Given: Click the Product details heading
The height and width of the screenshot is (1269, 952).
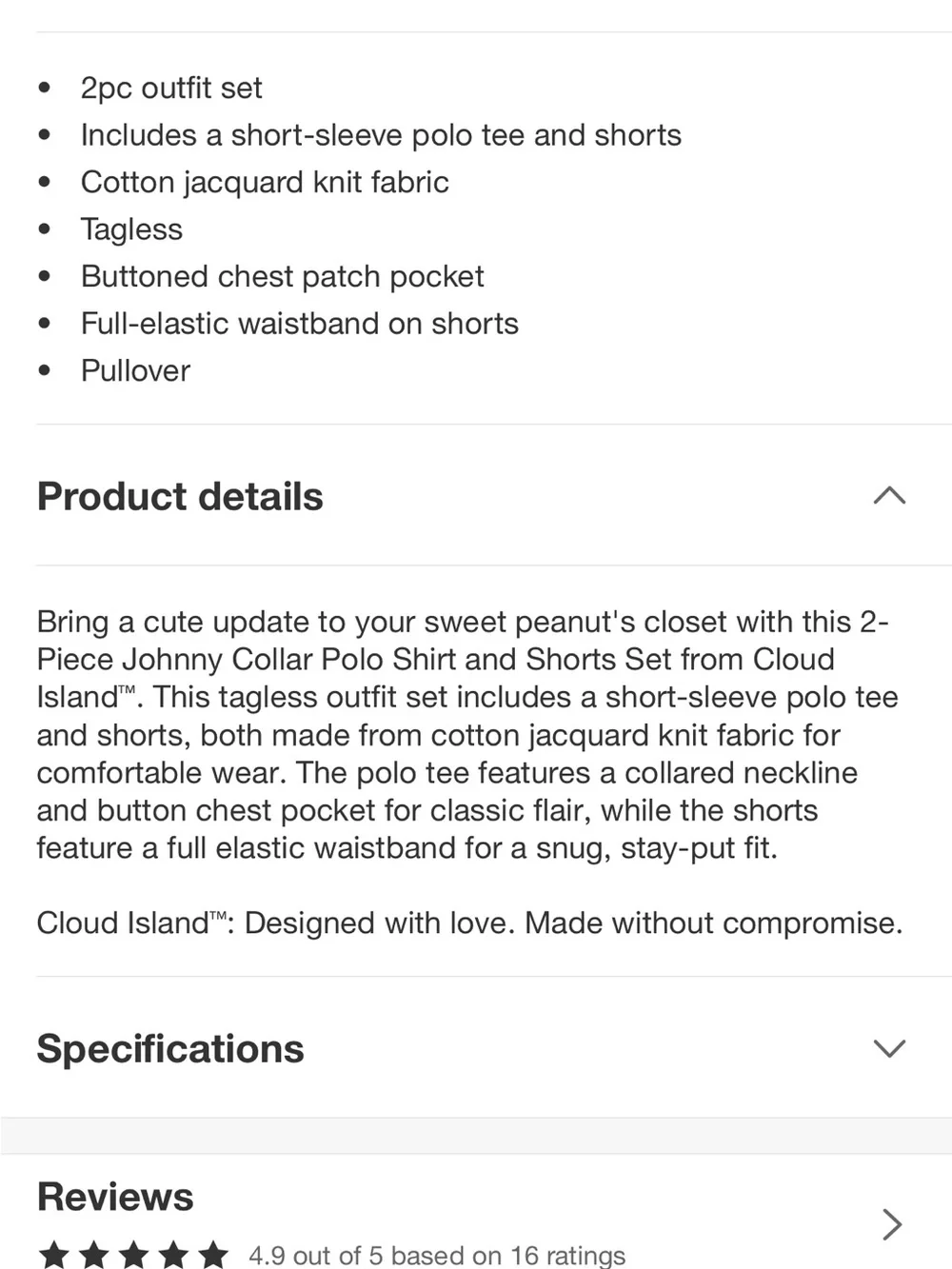Looking at the screenshot, I should tap(180, 497).
